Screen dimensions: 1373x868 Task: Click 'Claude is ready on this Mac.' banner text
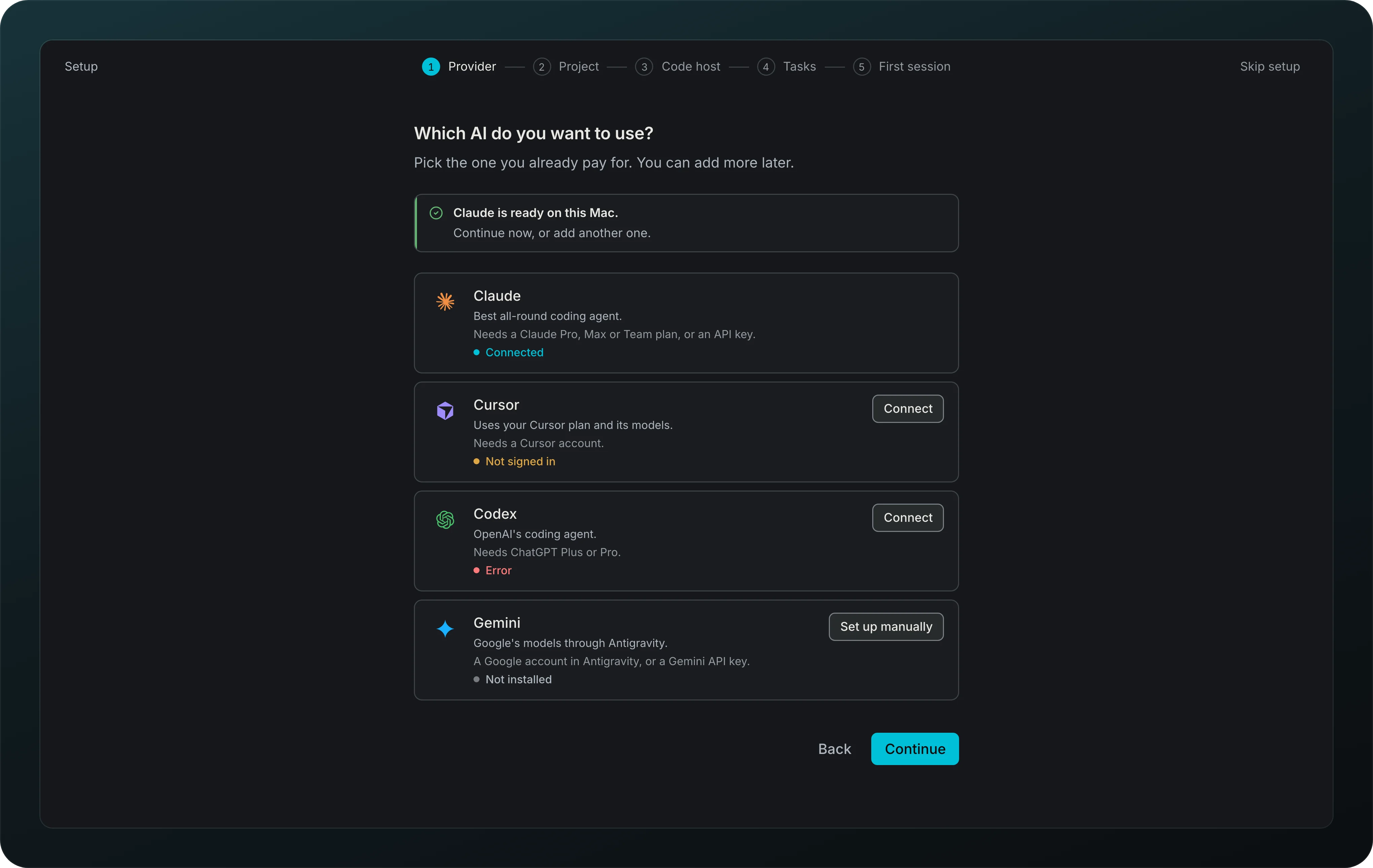pyautogui.click(x=535, y=213)
